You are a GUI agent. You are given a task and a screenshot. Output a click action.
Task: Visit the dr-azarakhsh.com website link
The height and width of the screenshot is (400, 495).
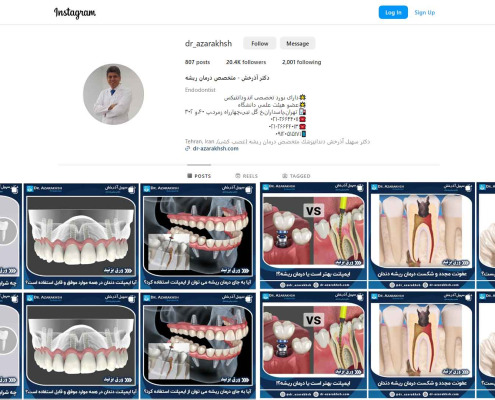(x=215, y=148)
